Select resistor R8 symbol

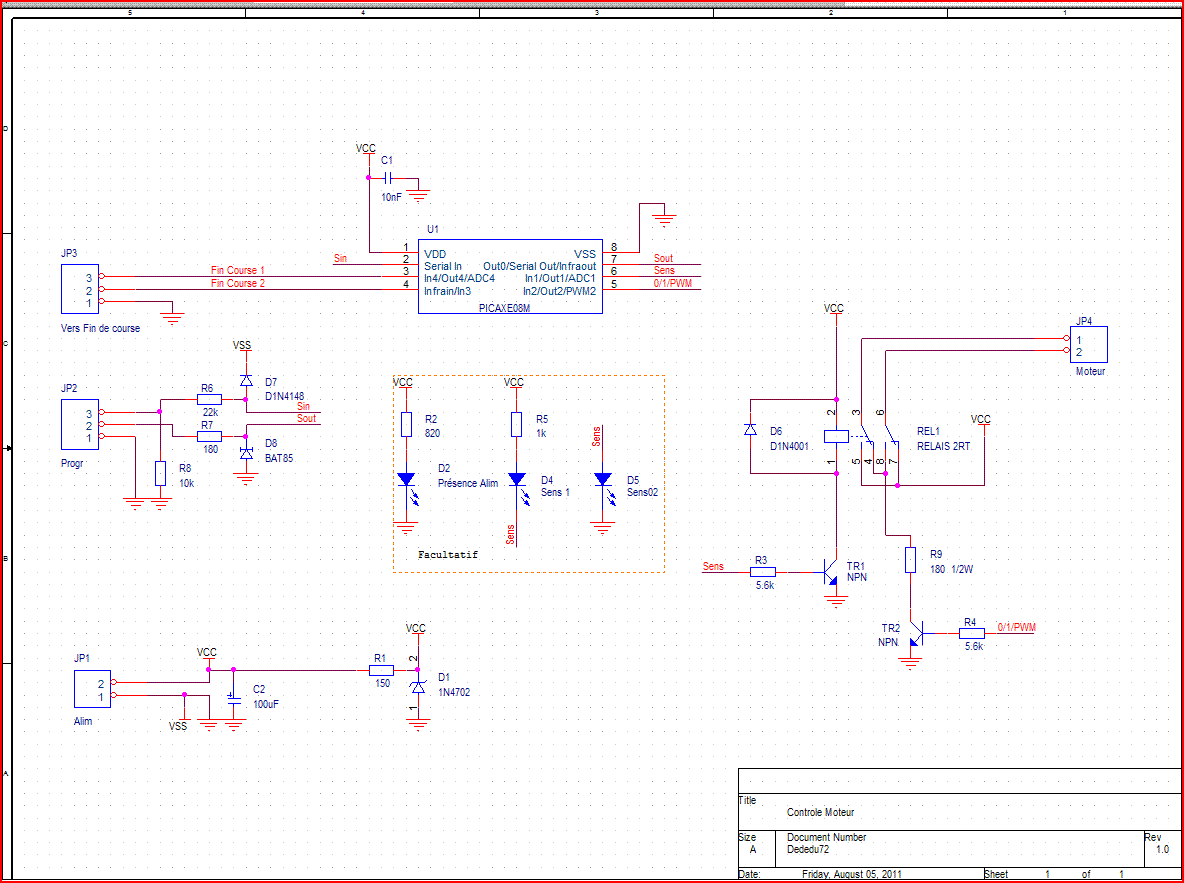160,474
